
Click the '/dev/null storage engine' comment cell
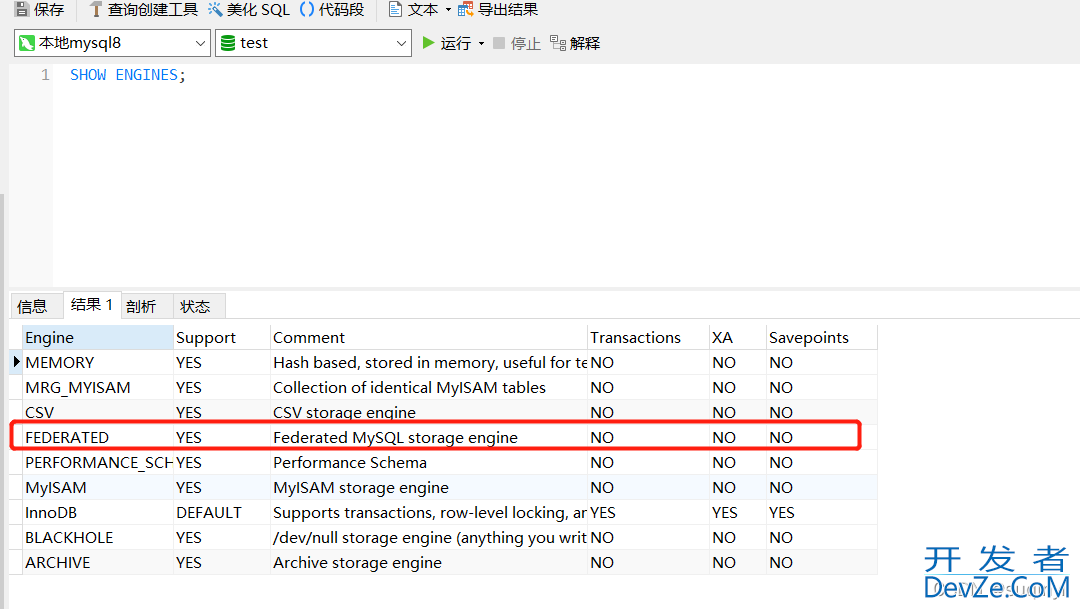tap(428, 537)
